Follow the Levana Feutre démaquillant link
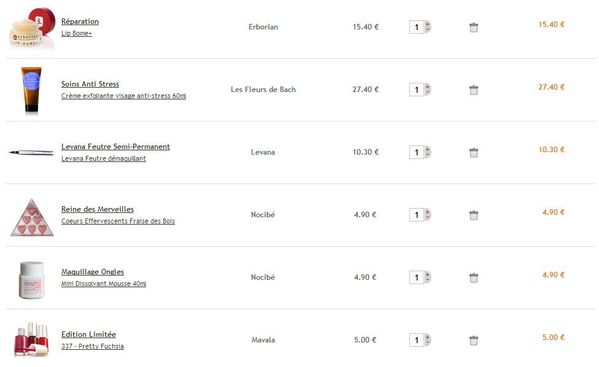599x367 pixels. (104, 158)
